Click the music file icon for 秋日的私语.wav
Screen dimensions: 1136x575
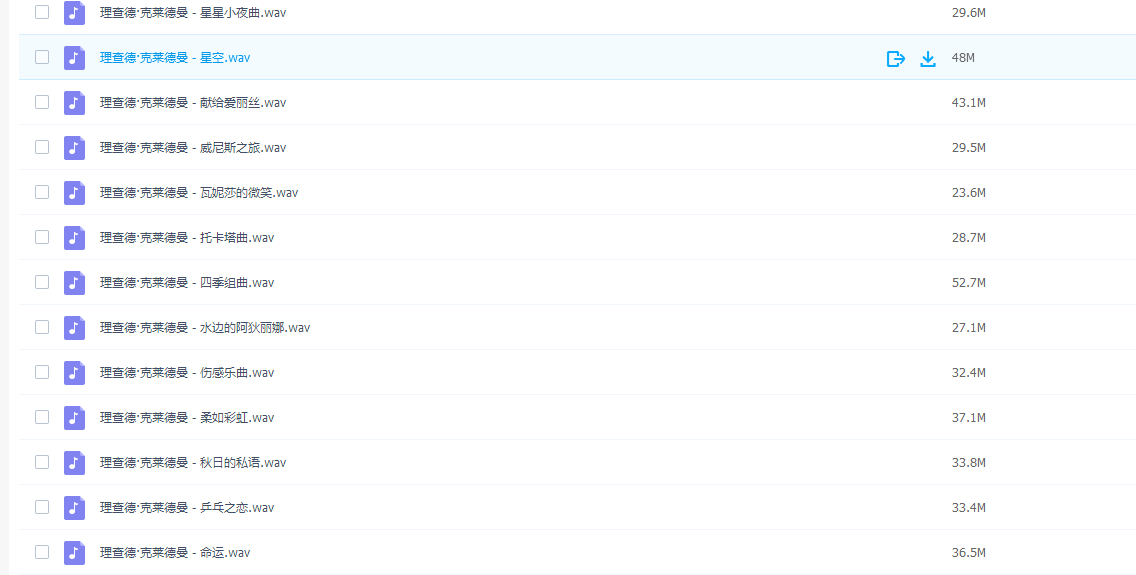(x=74, y=461)
